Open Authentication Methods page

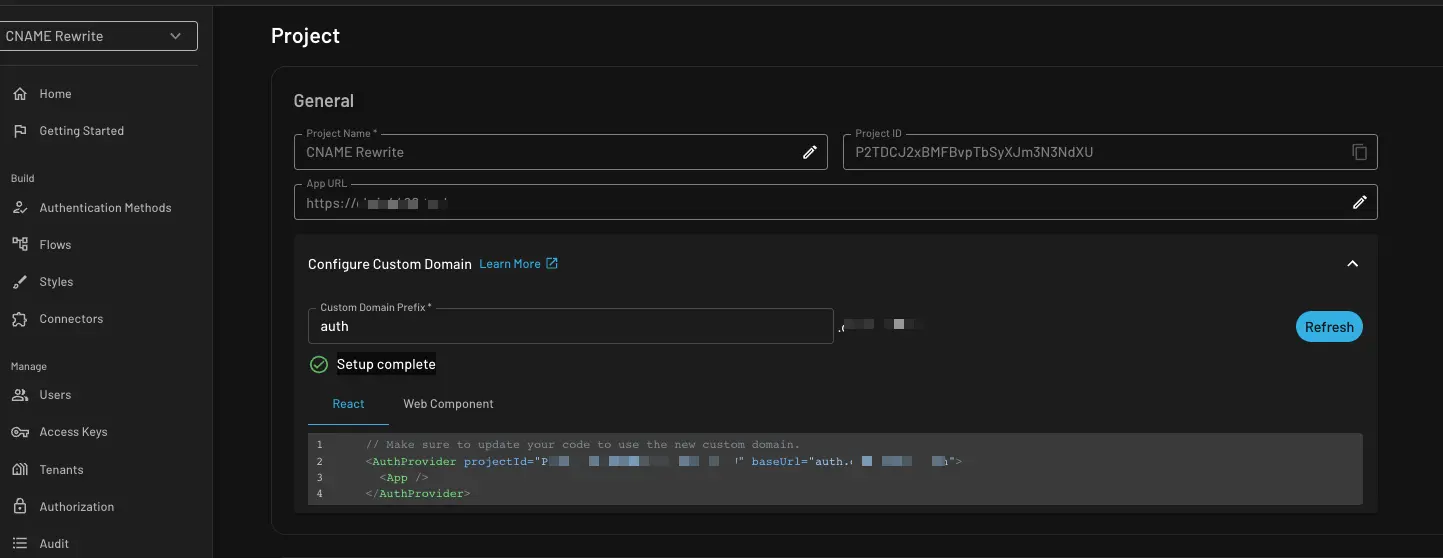click(x=106, y=208)
